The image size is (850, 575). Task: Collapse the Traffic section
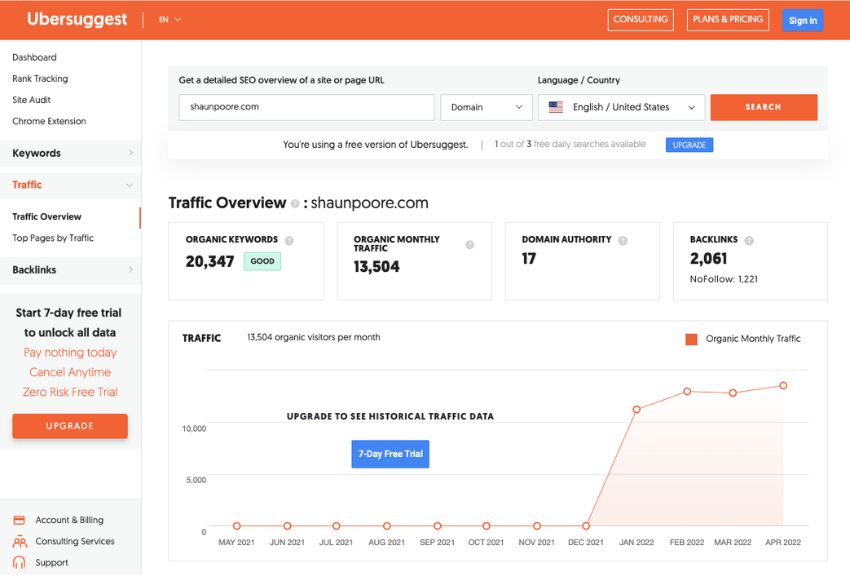click(x=70, y=185)
